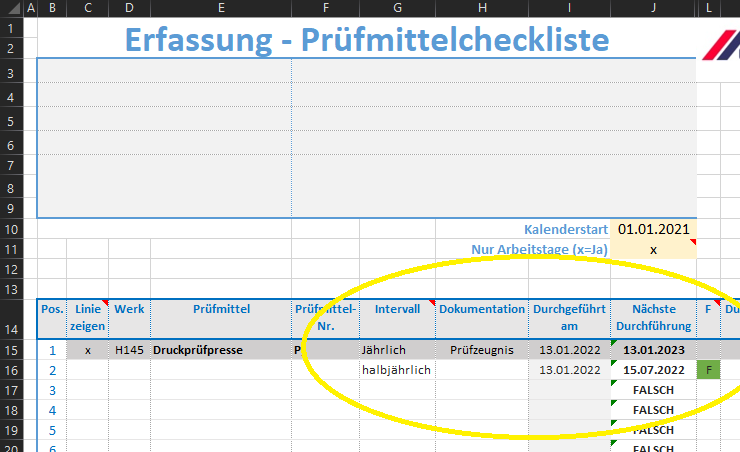
Task: Click position number 4 cell
Action: [x=52, y=410]
